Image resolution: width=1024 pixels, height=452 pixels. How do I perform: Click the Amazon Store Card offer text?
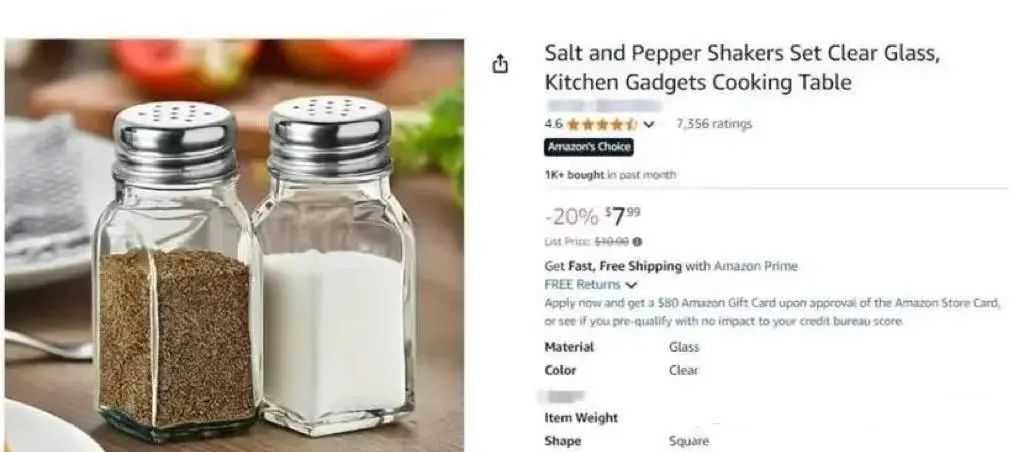pos(772,312)
